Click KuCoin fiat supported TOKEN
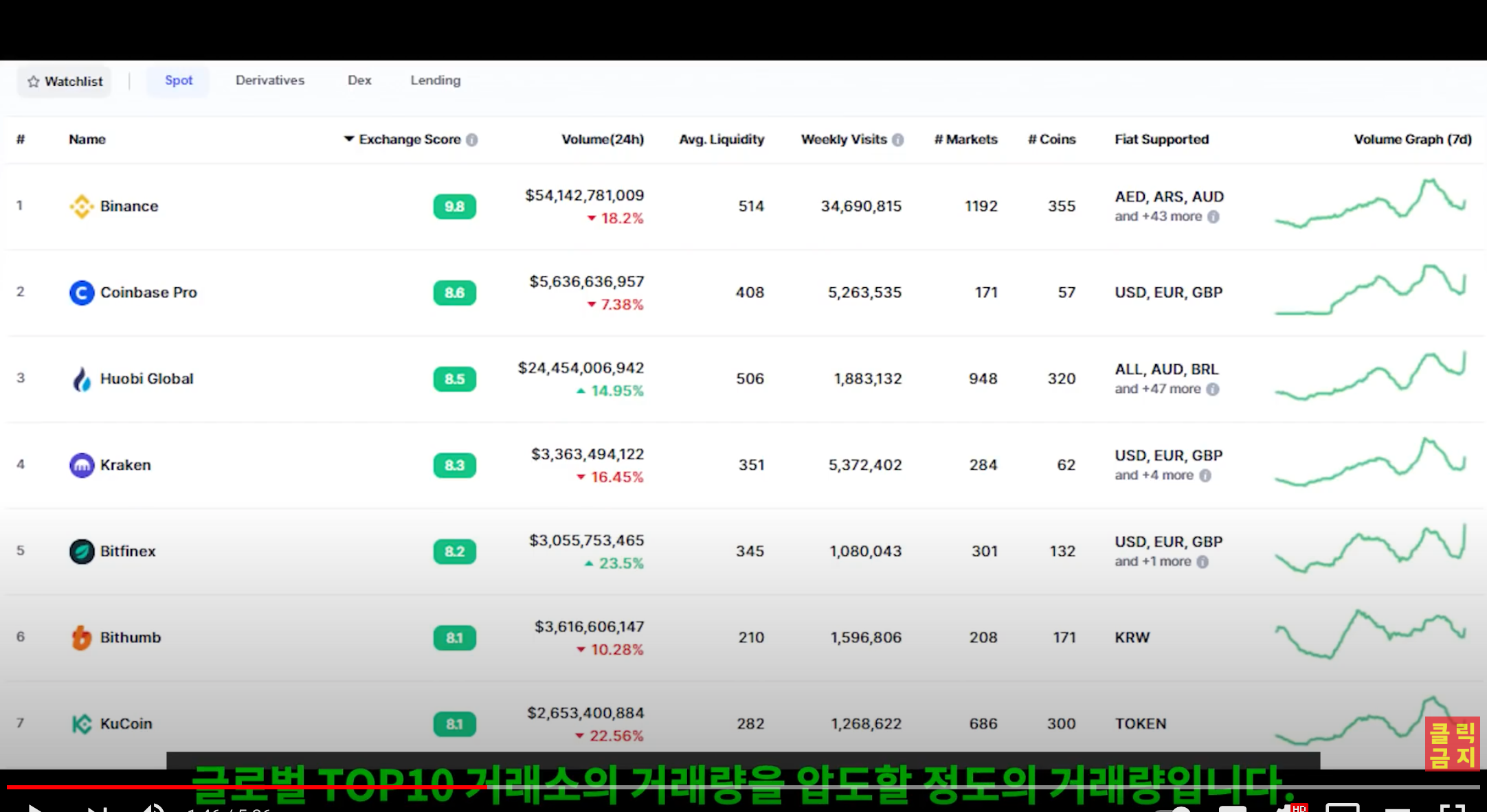The image size is (1487, 812). [x=1141, y=723]
